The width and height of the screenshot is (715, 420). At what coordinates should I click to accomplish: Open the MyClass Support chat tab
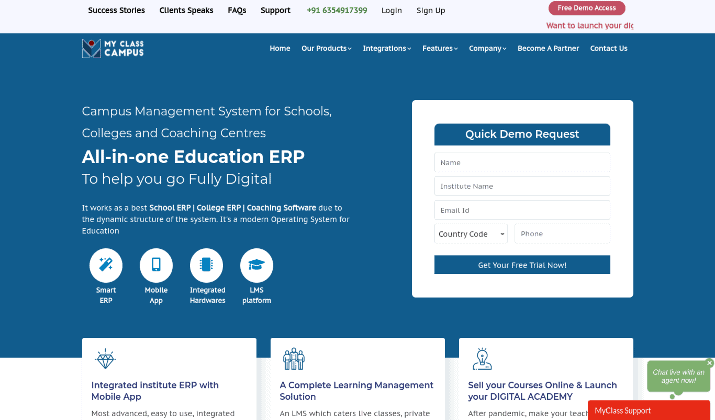[648, 410]
